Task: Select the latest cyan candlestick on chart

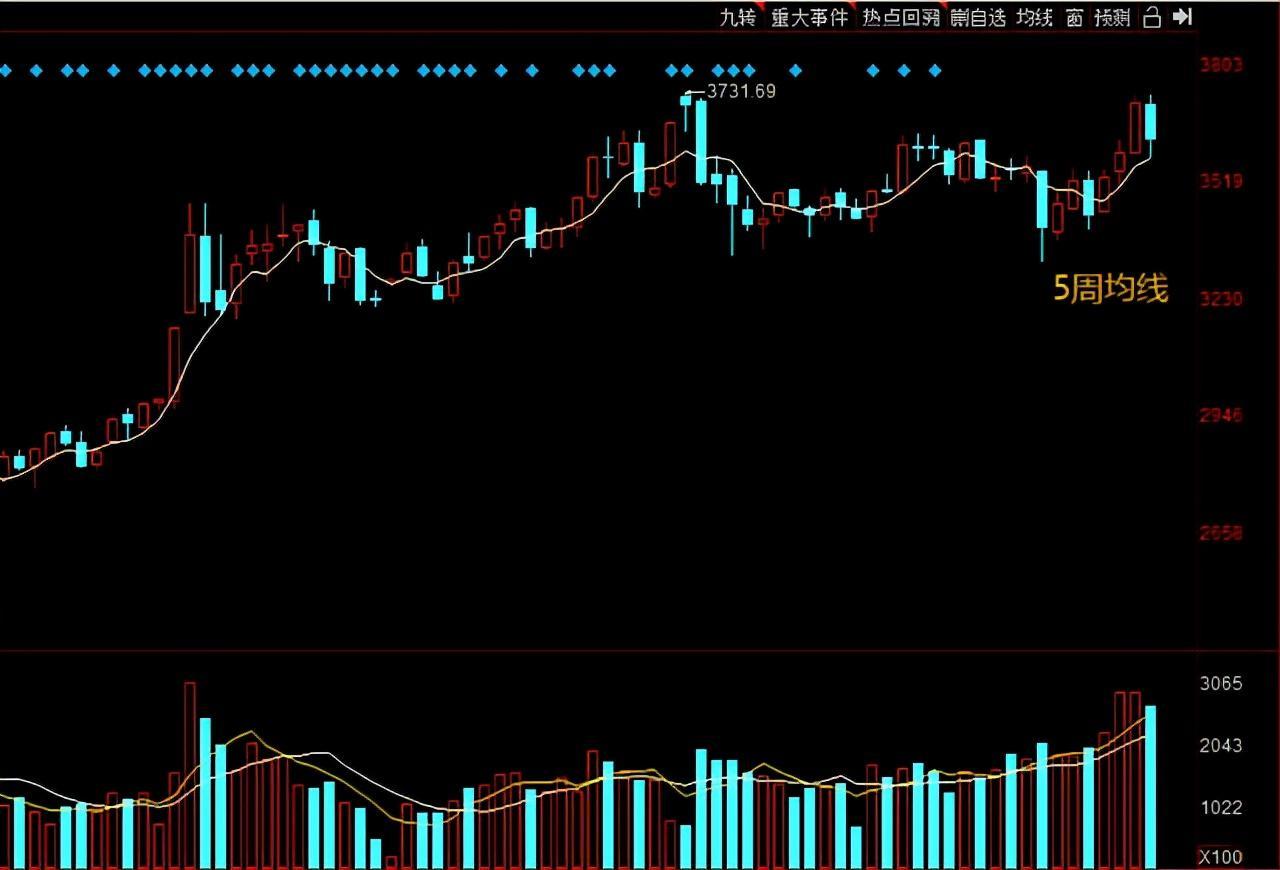Action: point(1151,127)
